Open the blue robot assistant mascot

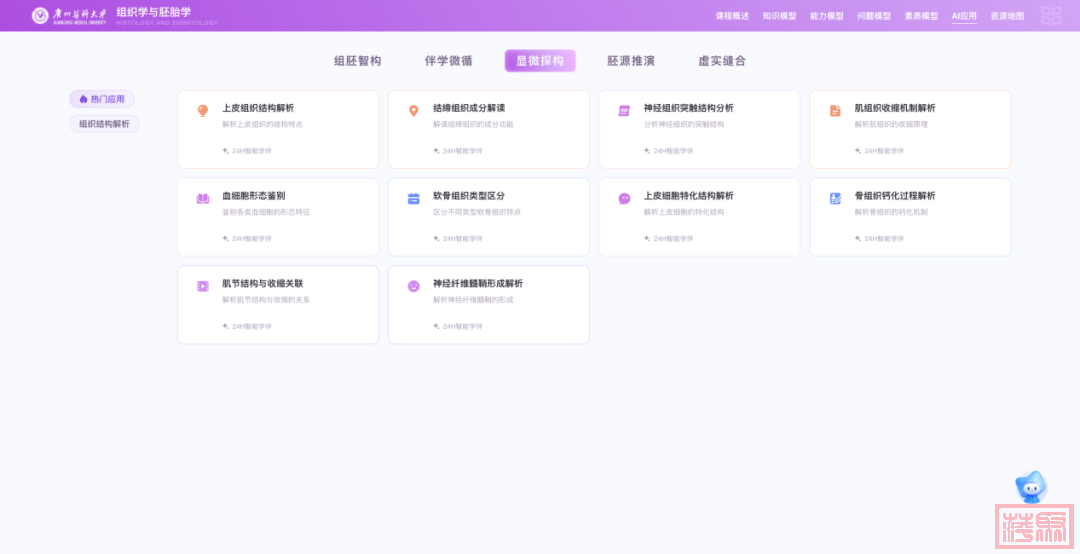[1030, 487]
